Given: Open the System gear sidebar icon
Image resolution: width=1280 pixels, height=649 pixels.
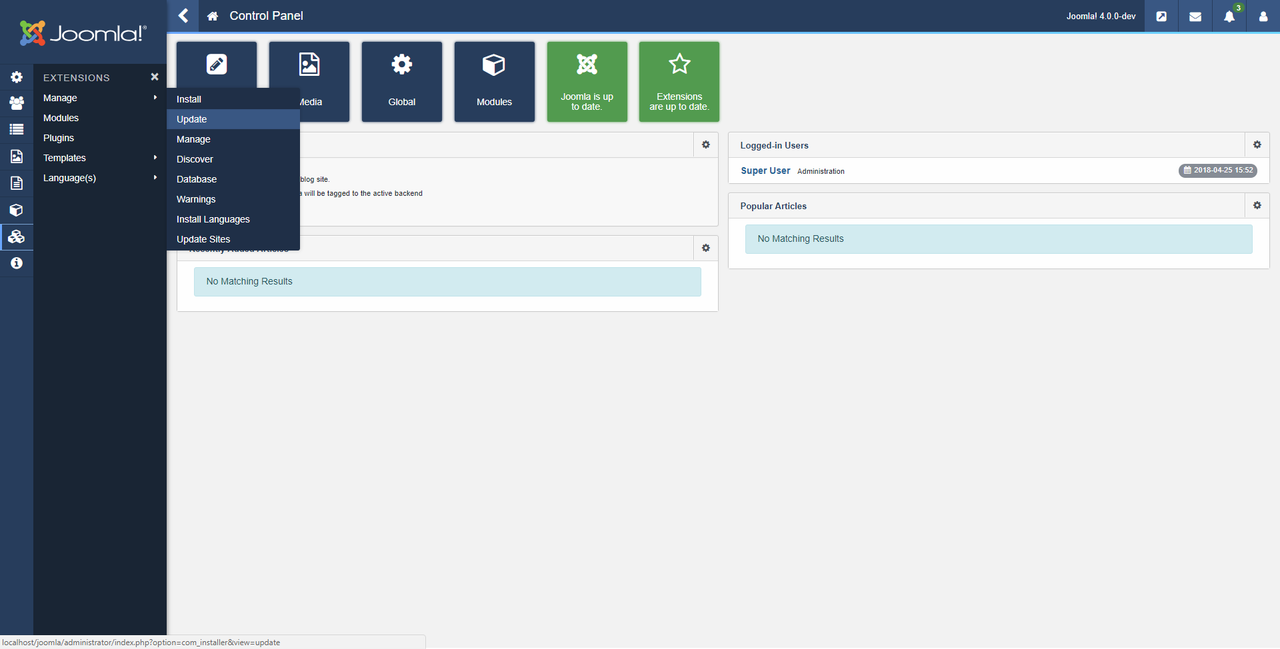Looking at the screenshot, I should tap(16, 77).
